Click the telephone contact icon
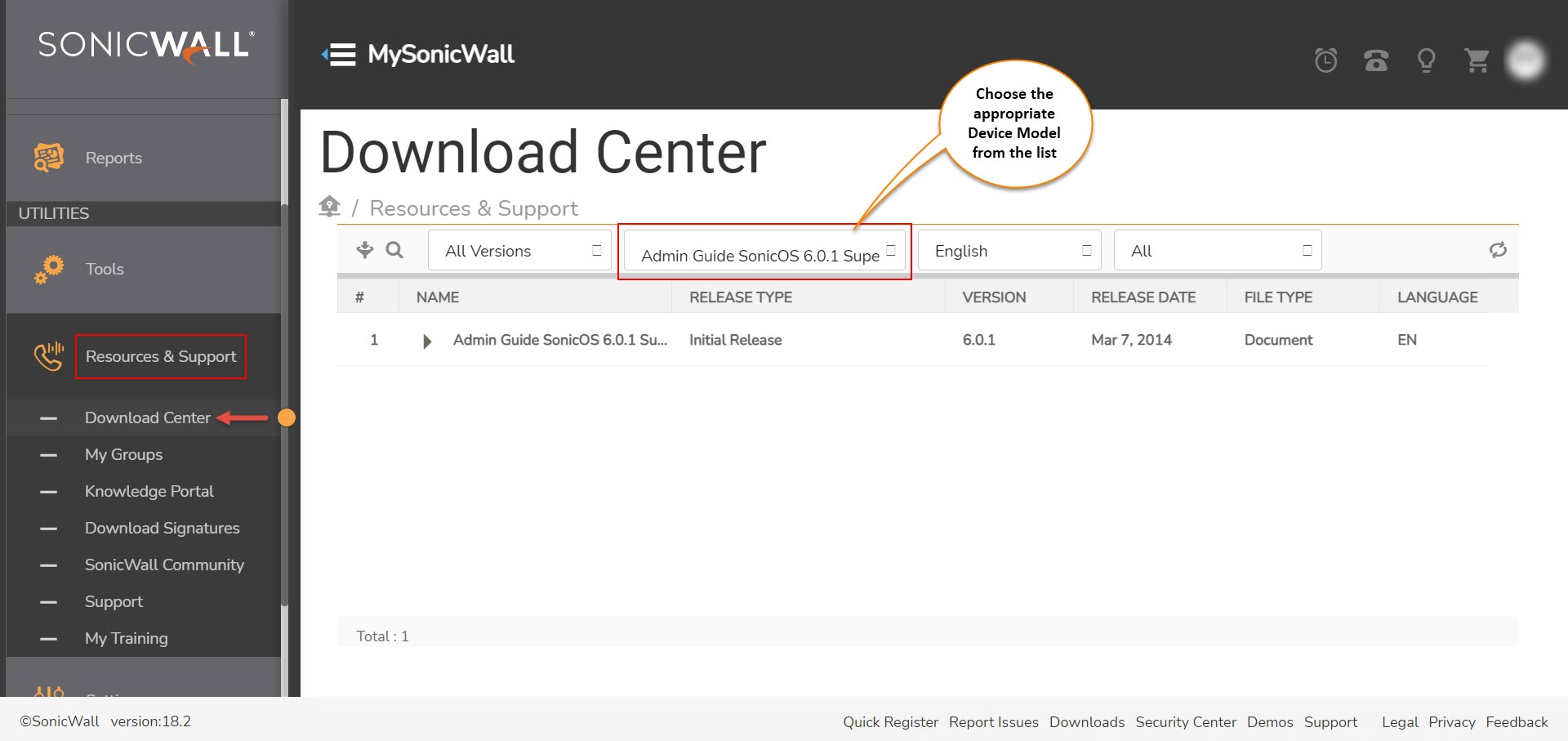 click(x=1376, y=60)
